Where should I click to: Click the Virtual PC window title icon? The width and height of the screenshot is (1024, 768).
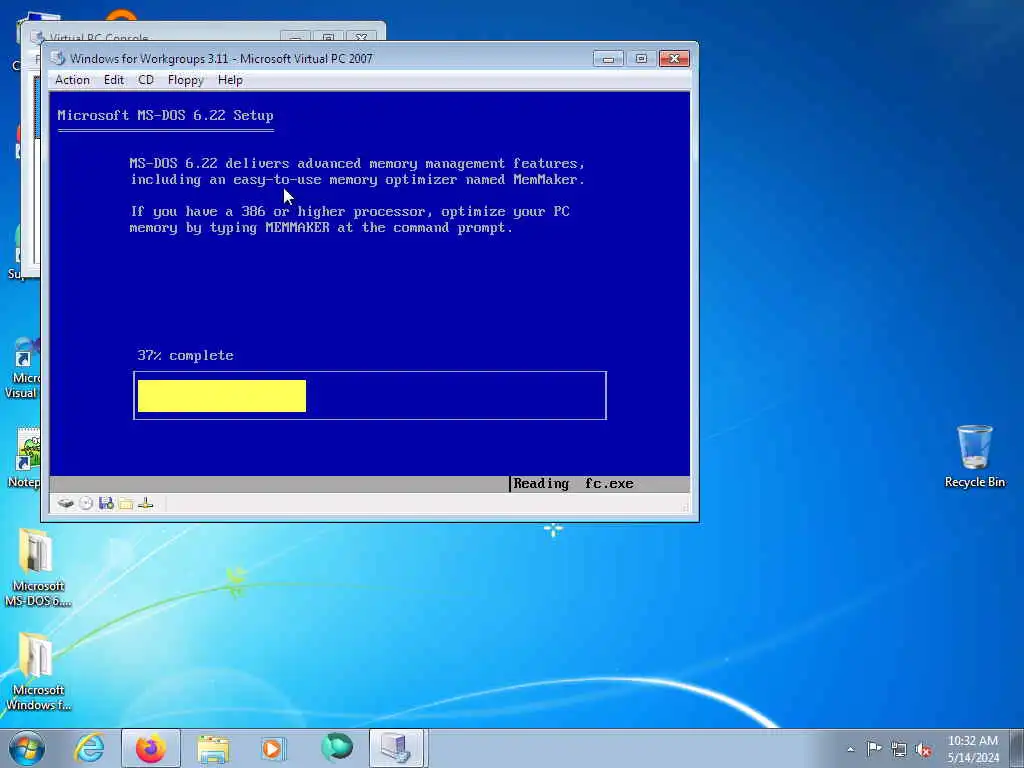pos(58,58)
